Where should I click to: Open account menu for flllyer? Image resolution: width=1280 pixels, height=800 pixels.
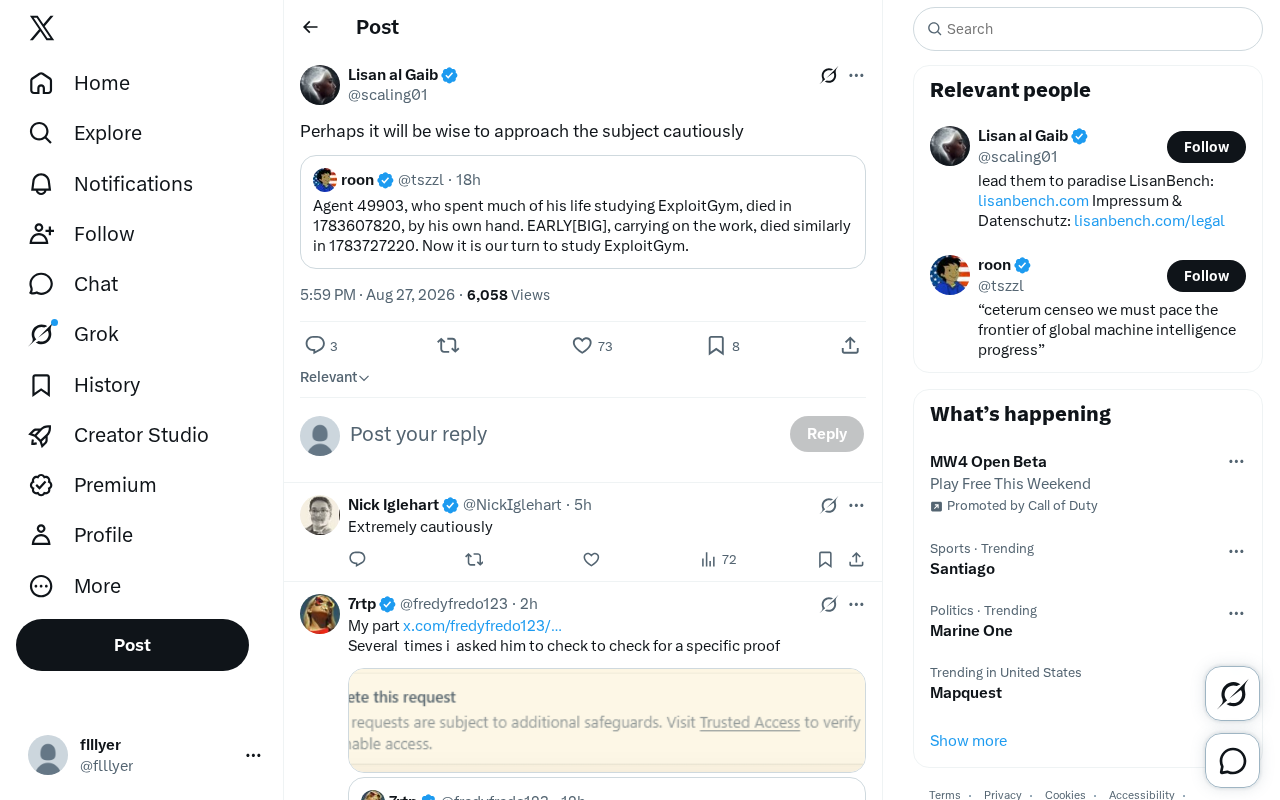coord(253,755)
